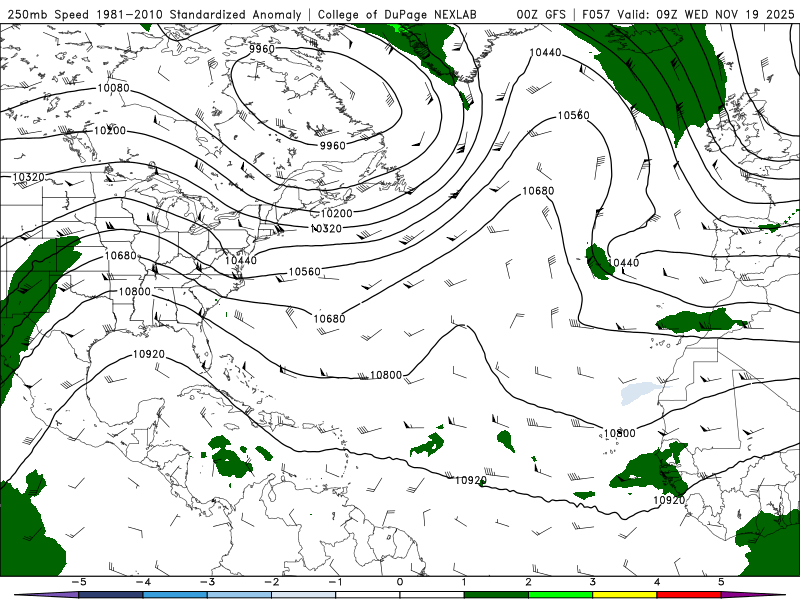800x600 pixels.
Task: Click the 10320 contour label at the map's left edge
Action: point(29,177)
